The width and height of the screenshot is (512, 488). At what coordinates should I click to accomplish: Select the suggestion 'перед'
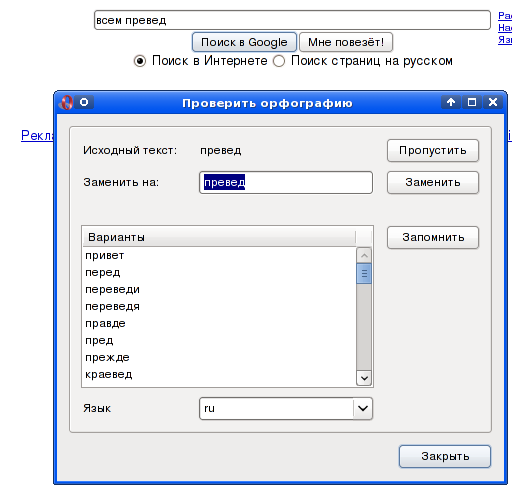point(219,273)
